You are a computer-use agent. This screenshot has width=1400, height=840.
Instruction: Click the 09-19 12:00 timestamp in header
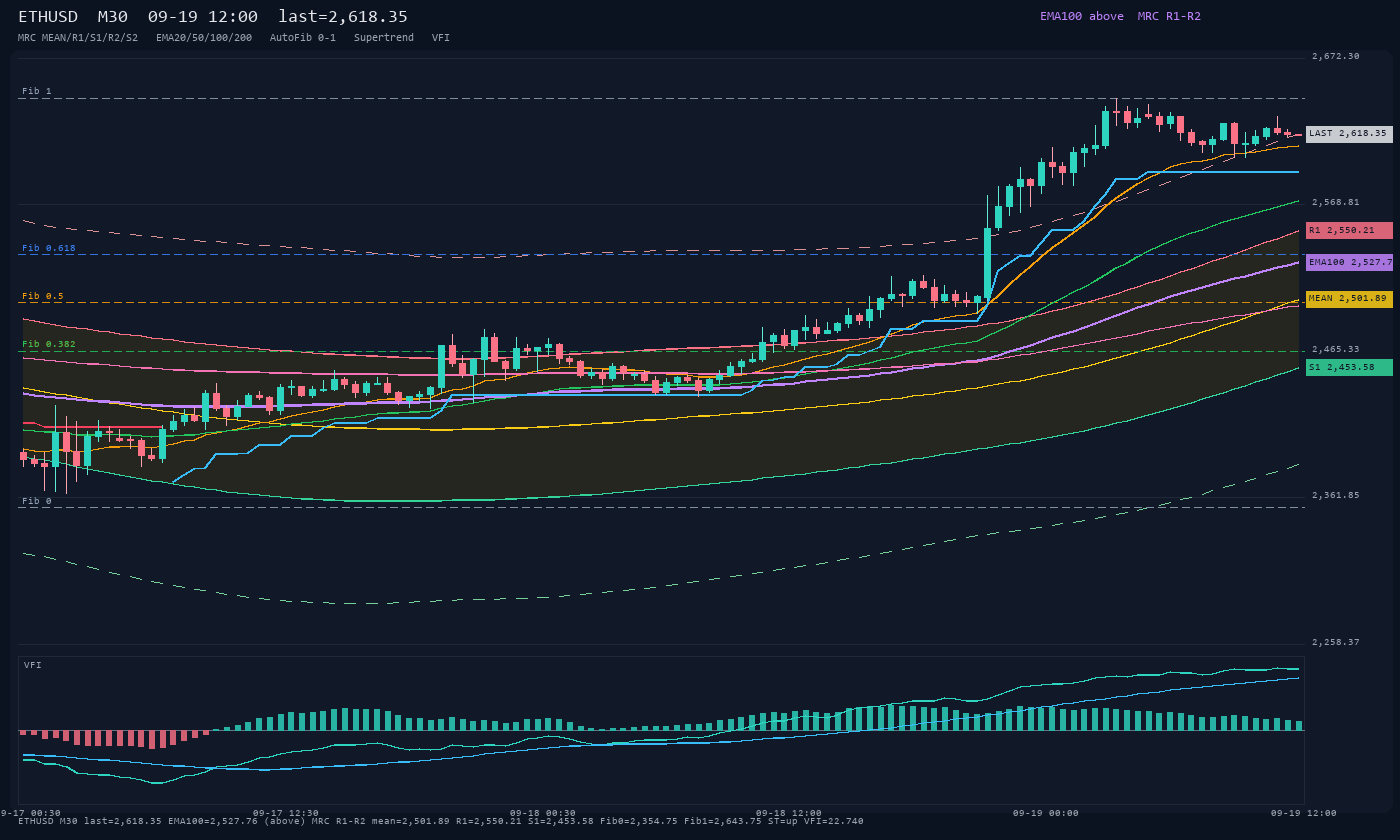203,17
